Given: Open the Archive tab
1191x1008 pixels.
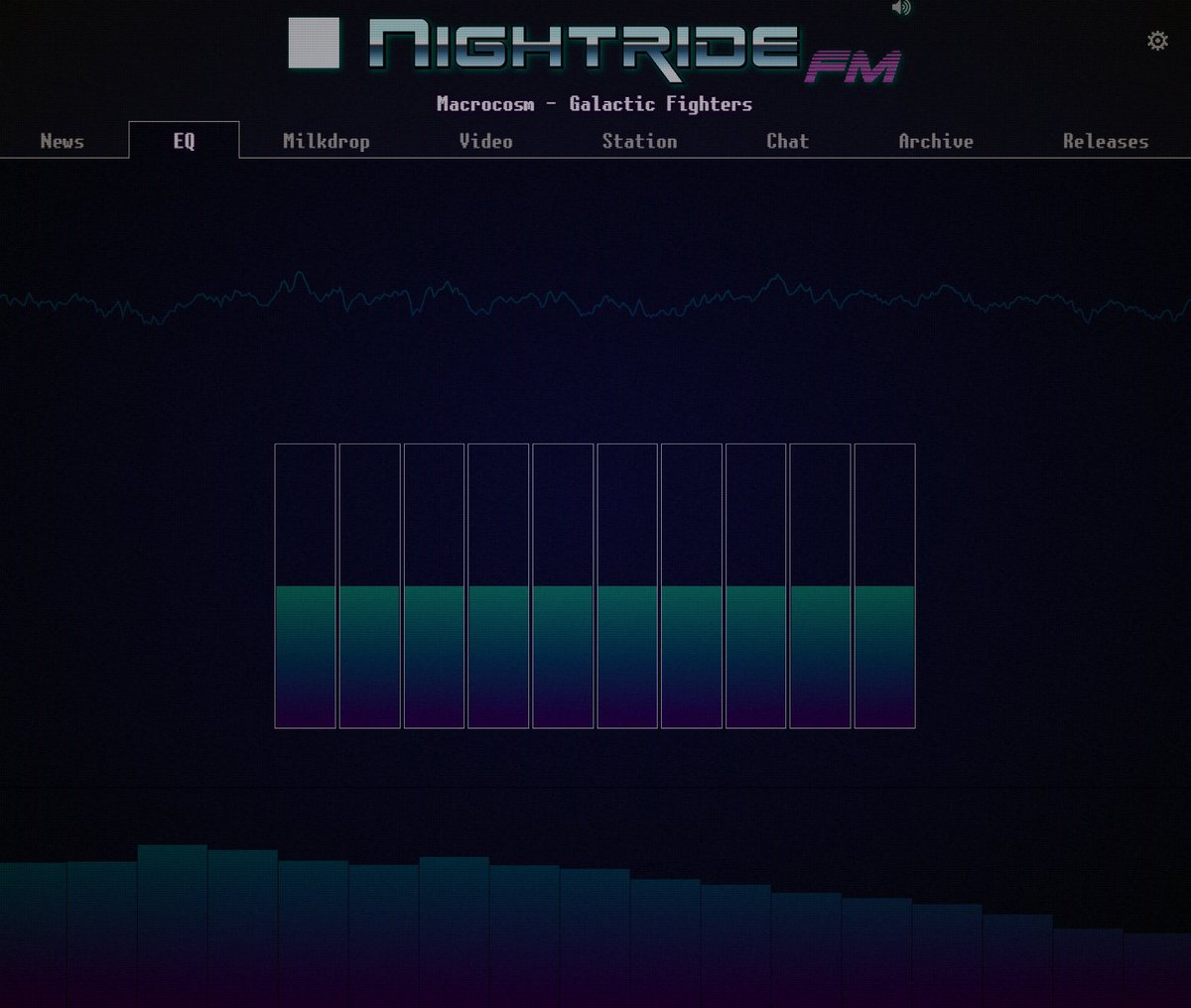Looking at the screenshot, I should [x=936, y=141].
